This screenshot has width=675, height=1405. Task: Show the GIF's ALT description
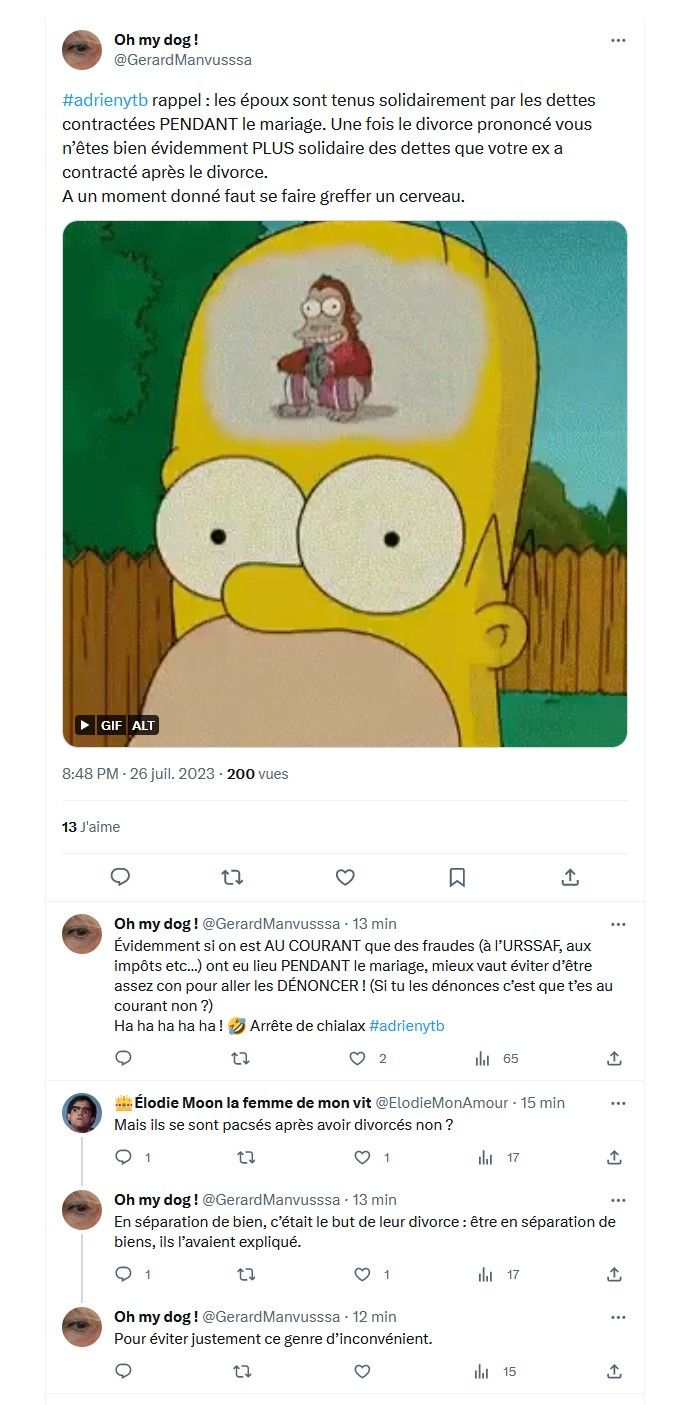pos(144,725)
